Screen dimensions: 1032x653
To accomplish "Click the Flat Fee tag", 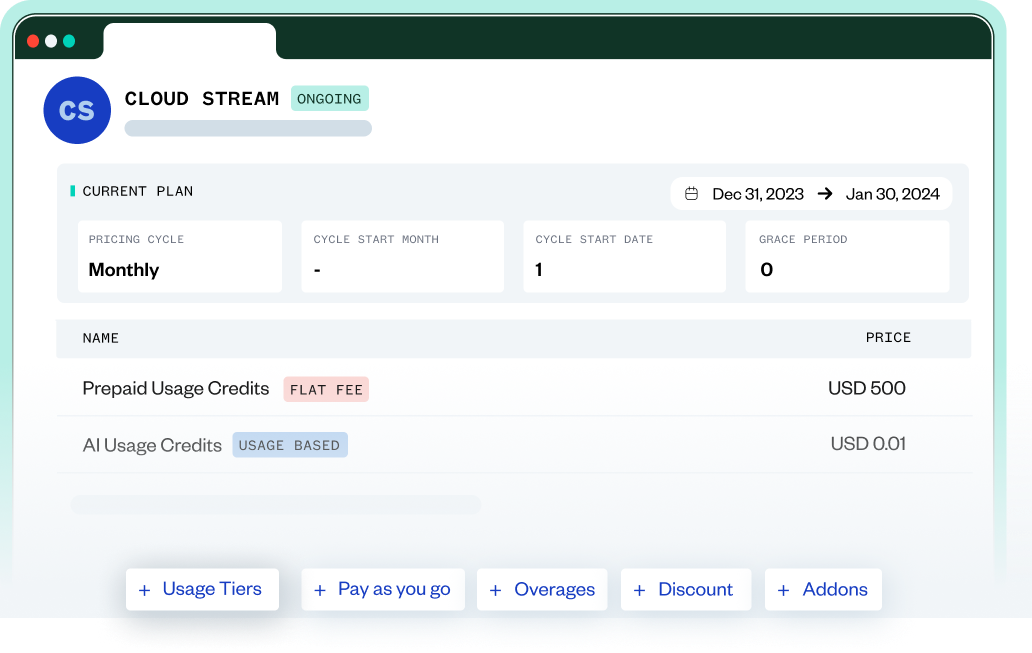I will pyautogui.click(x=326, y=389).
